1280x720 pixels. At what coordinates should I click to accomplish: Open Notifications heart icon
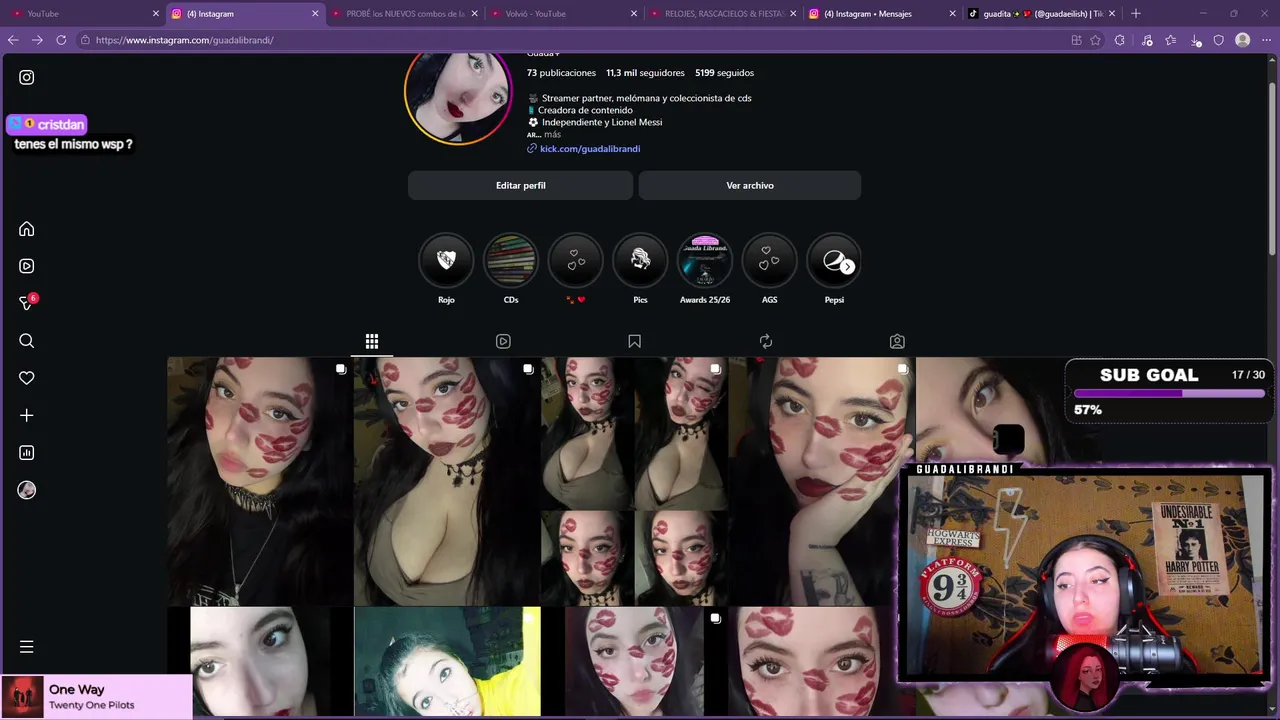point(27,378)
